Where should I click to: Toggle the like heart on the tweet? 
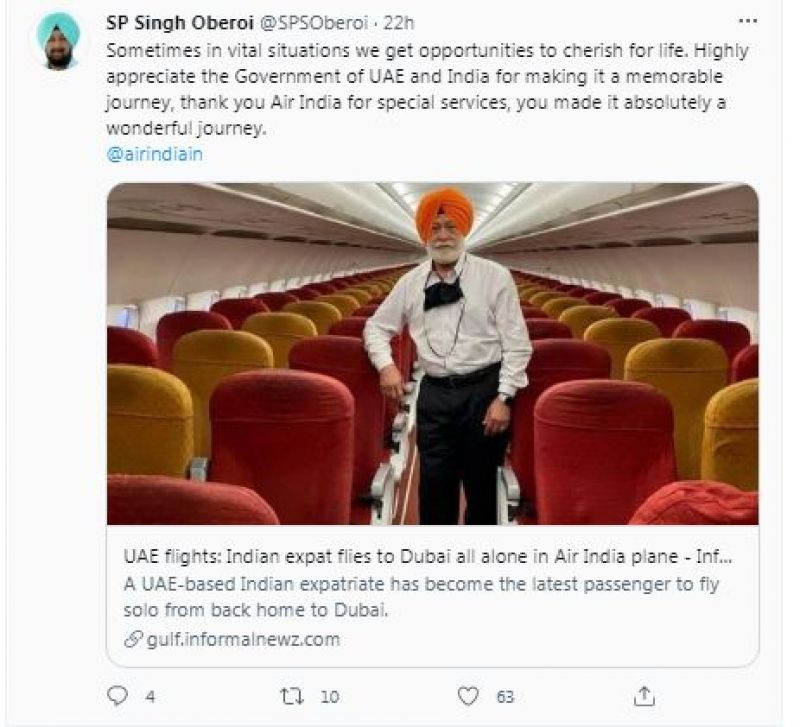click(x=467, y=695)
